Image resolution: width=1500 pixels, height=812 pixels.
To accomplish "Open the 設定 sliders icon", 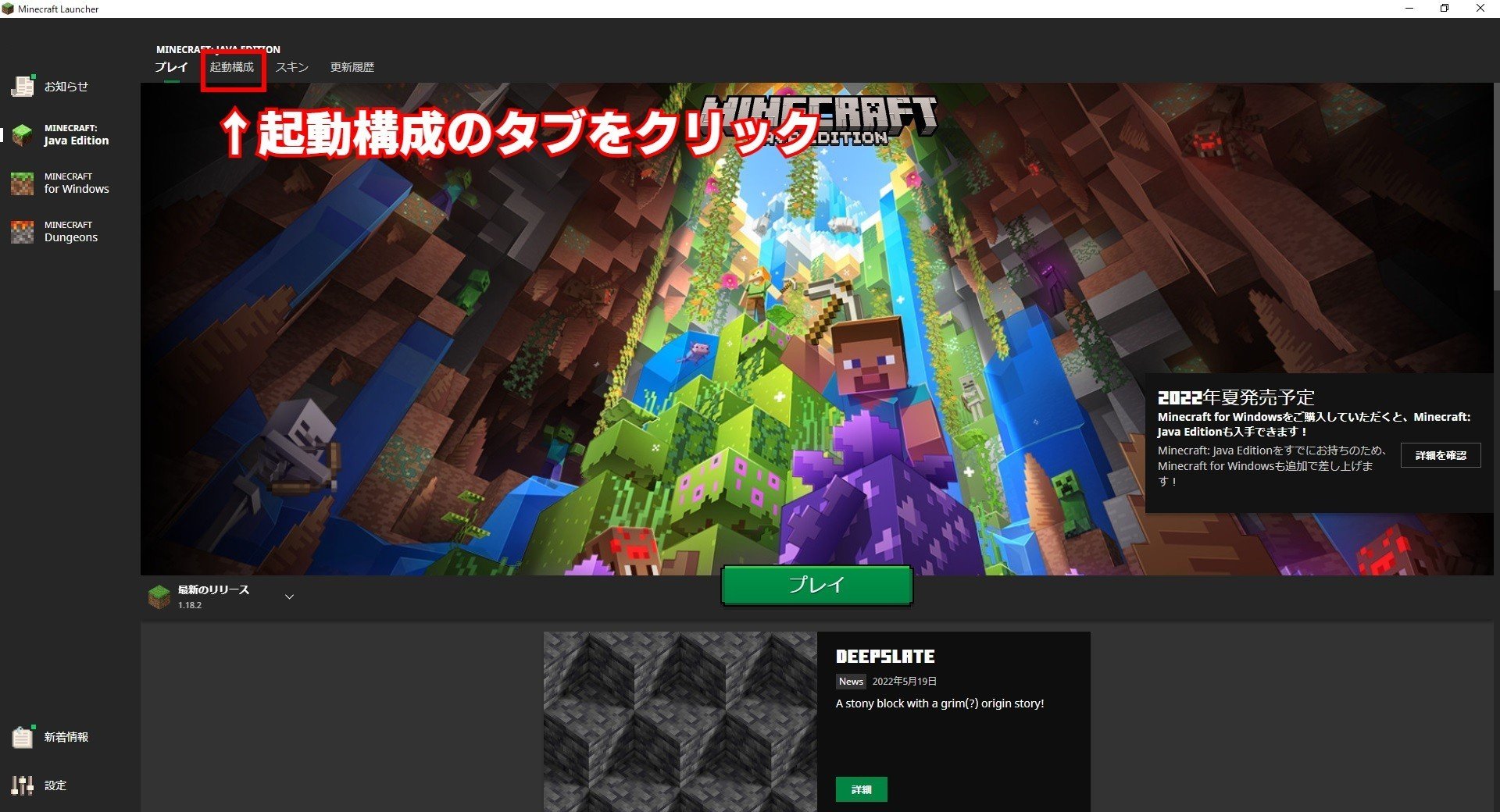I will [23, 785].
